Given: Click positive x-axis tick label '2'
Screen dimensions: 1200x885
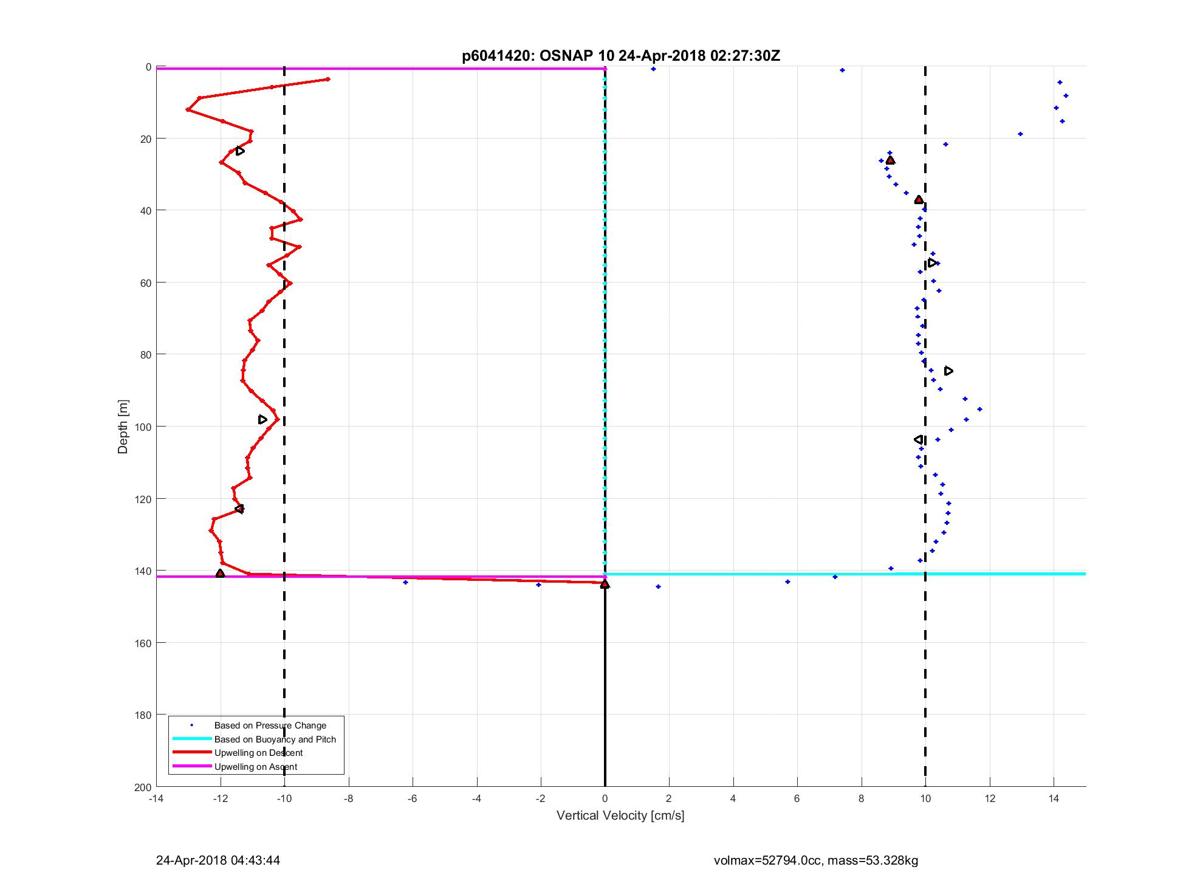Looking at the screenshot, I should (x=669, y=798).
